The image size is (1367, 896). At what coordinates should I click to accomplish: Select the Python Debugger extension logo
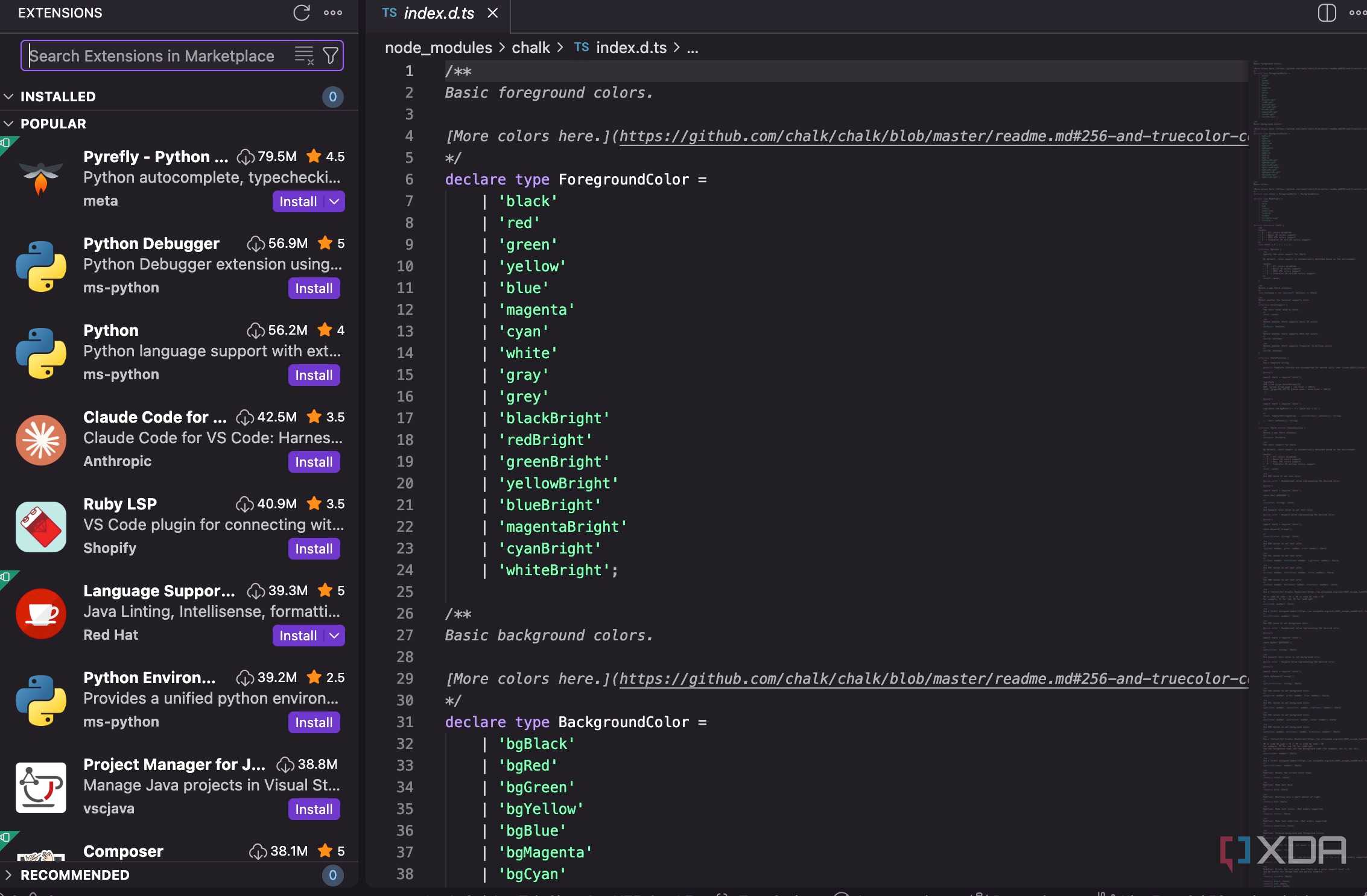[41, 266]
